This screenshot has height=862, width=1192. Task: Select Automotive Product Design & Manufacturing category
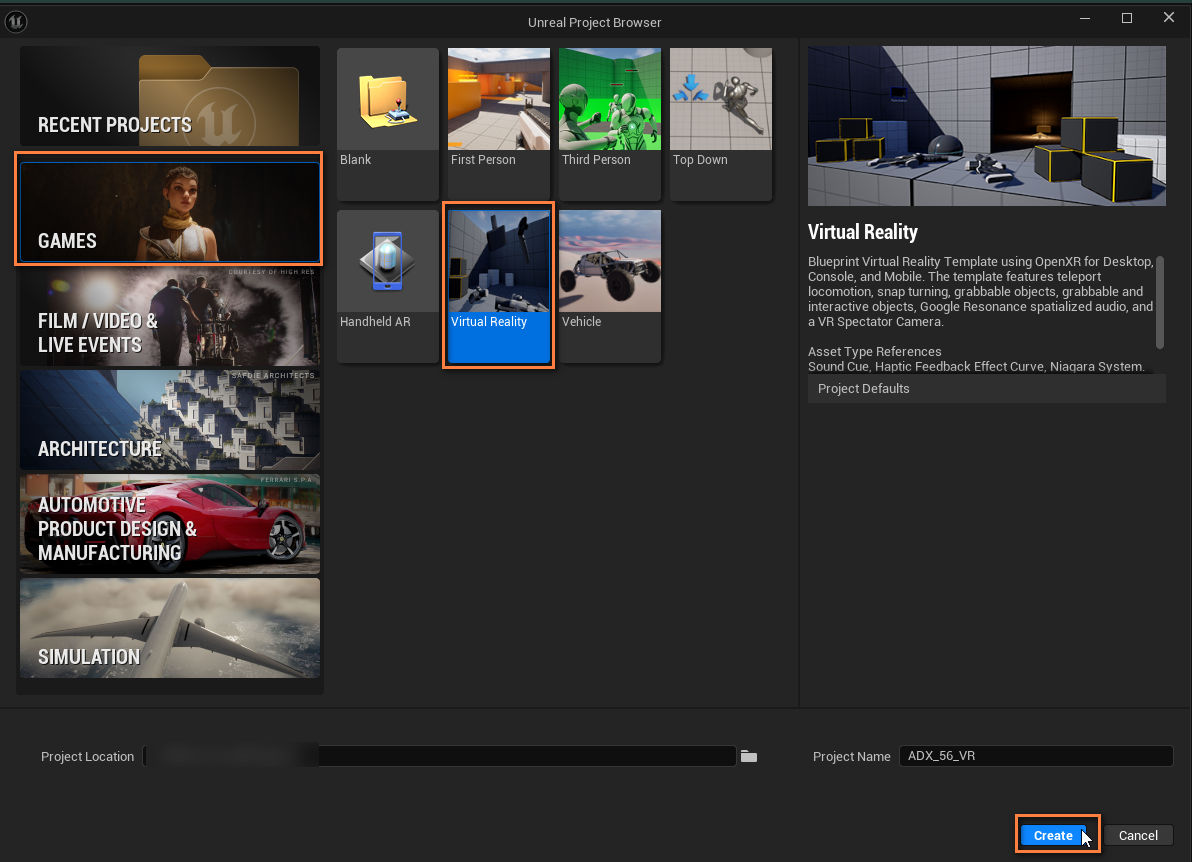(170, 524)
